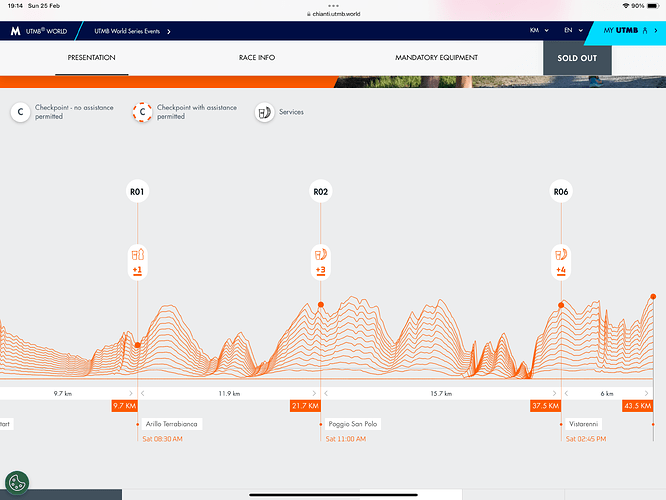Open services icon under R01
Screen dimensions: 666x500
[x=137, y=254]
